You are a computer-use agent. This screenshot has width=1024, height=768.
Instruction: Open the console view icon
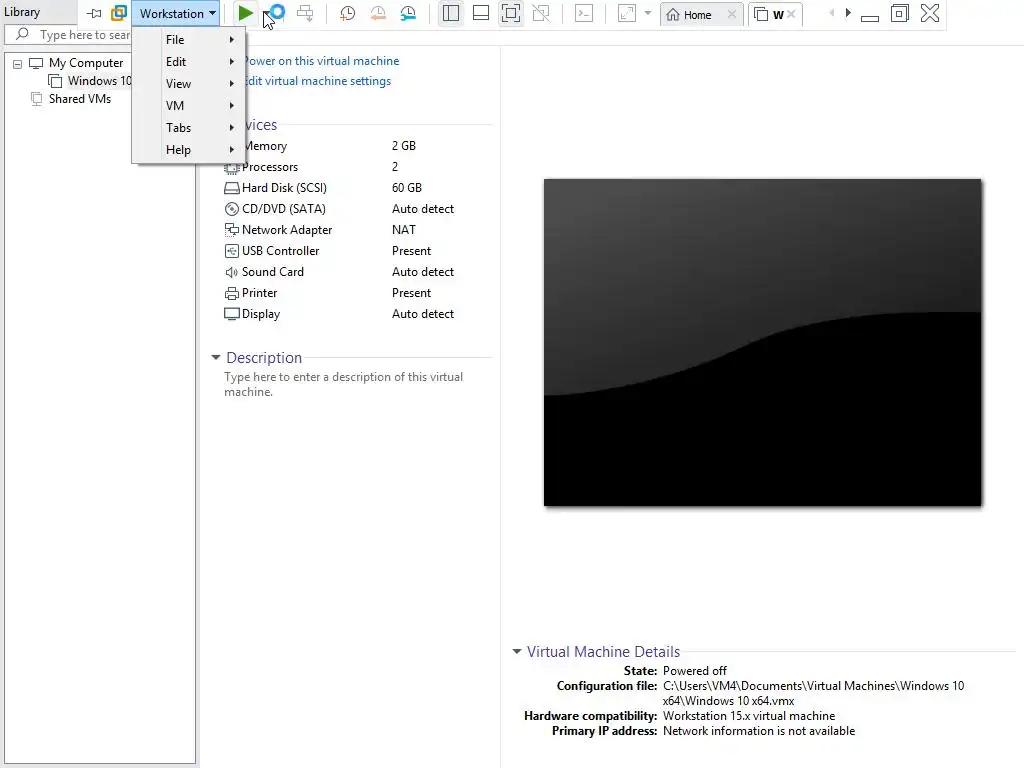point(584,13)
